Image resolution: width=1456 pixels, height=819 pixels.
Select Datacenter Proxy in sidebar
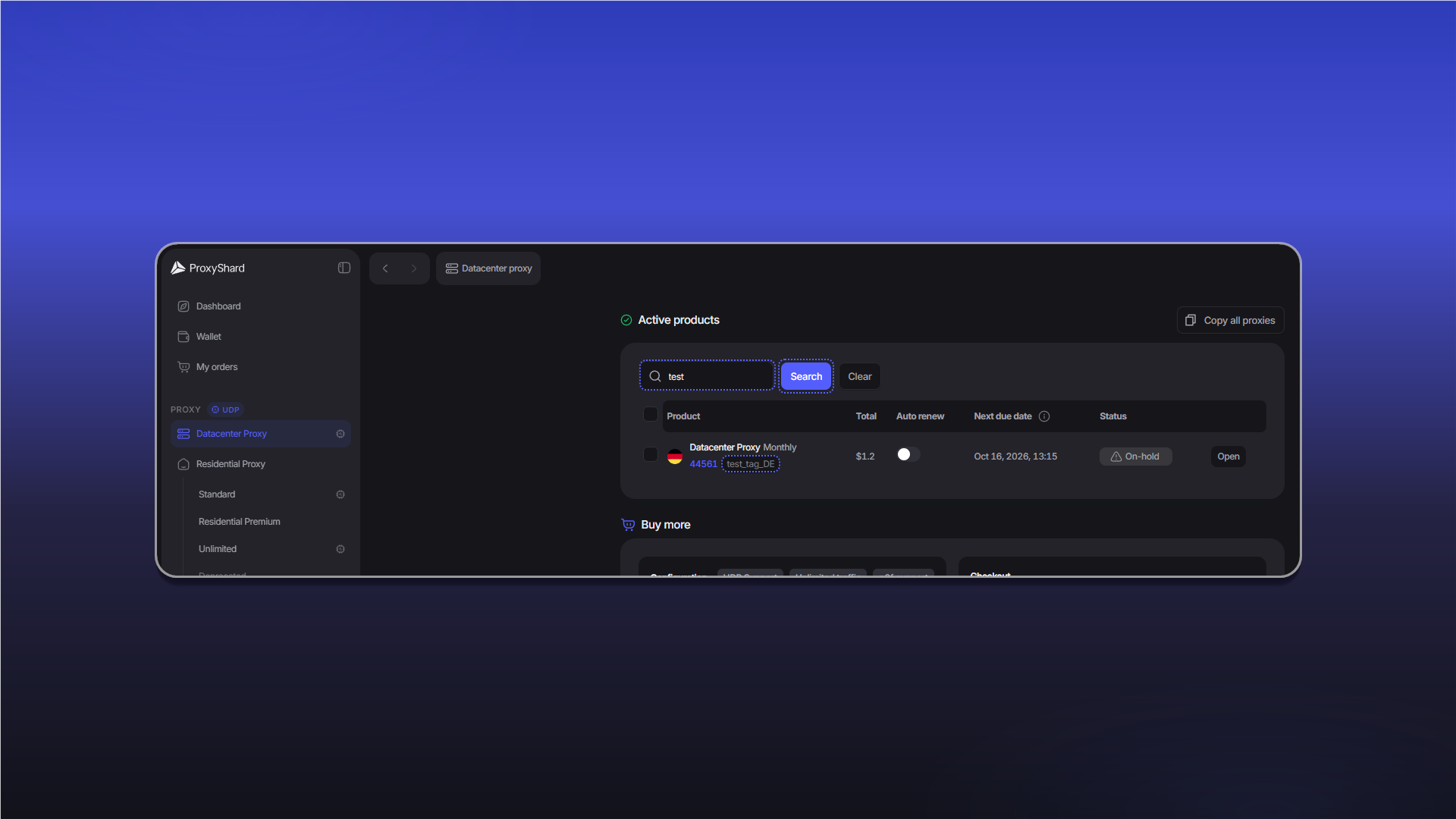(261, 434)
